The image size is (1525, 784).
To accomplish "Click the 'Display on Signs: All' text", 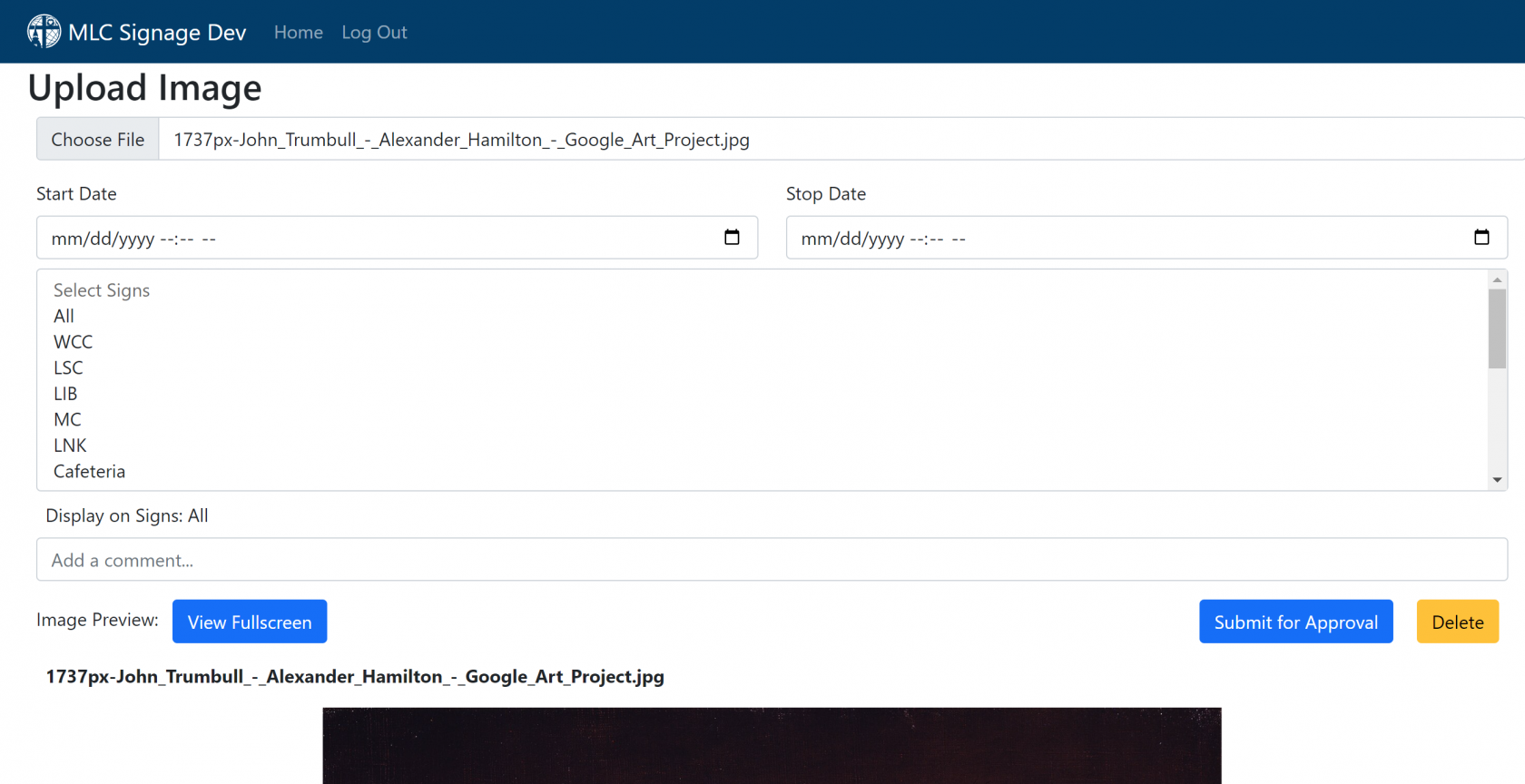I will (127, 515).
